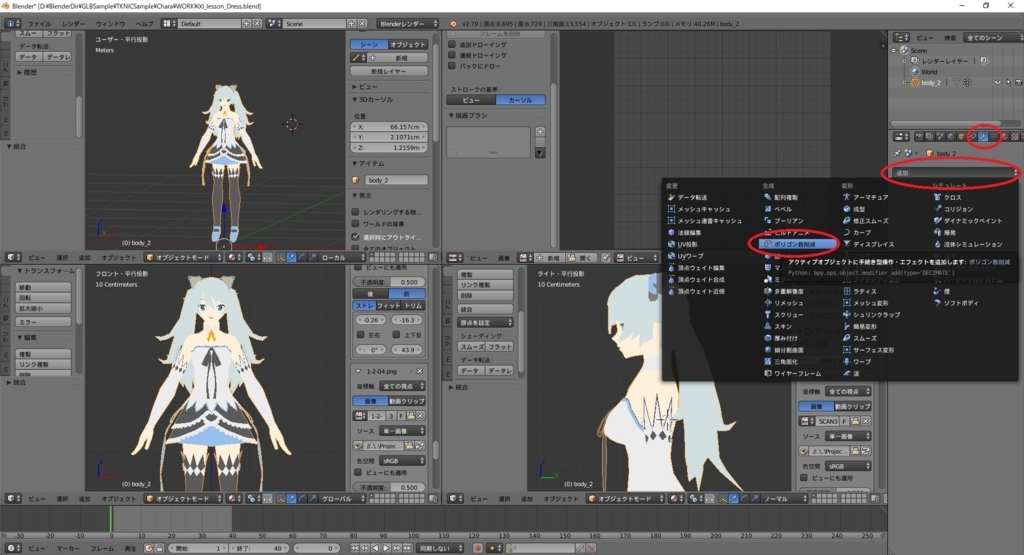Open the 追加 add-modifier dropdown
This screenshot has height=555, width=1024.
click(x=955, y=172)
